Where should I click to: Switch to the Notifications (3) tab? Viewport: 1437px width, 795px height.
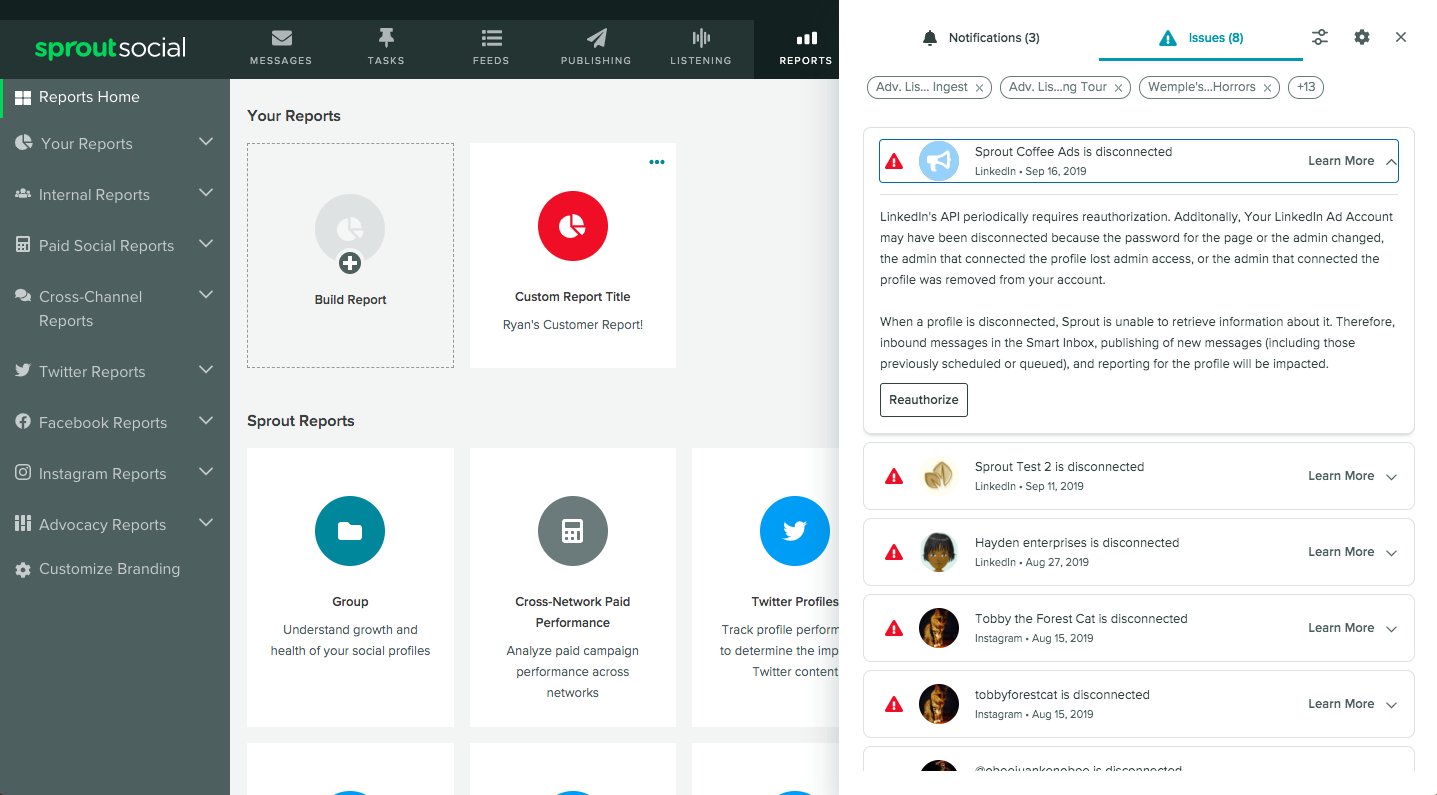coord(981,38)
